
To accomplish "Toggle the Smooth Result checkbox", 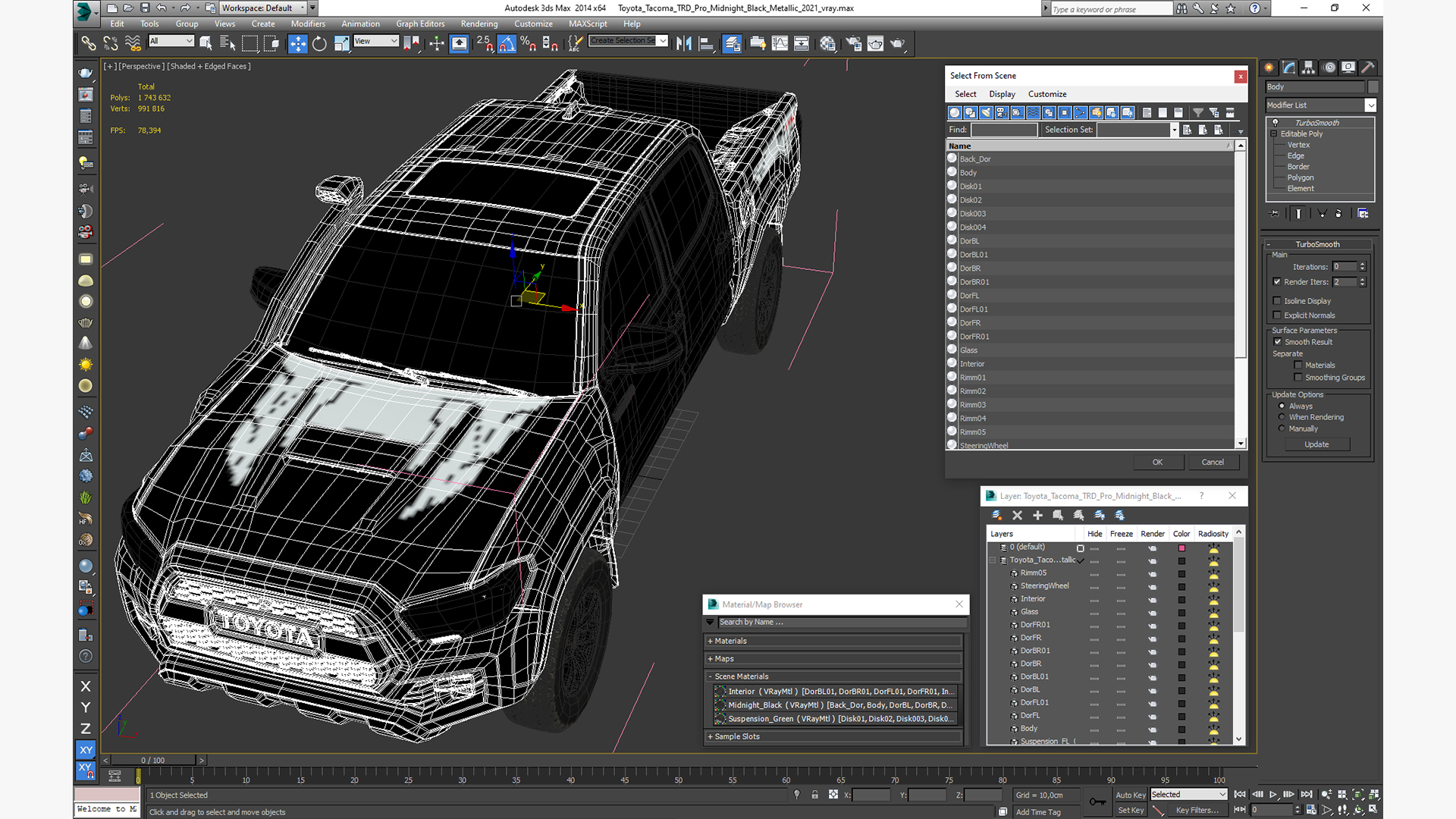I will pyautogui.click(x=1278, y=341).
